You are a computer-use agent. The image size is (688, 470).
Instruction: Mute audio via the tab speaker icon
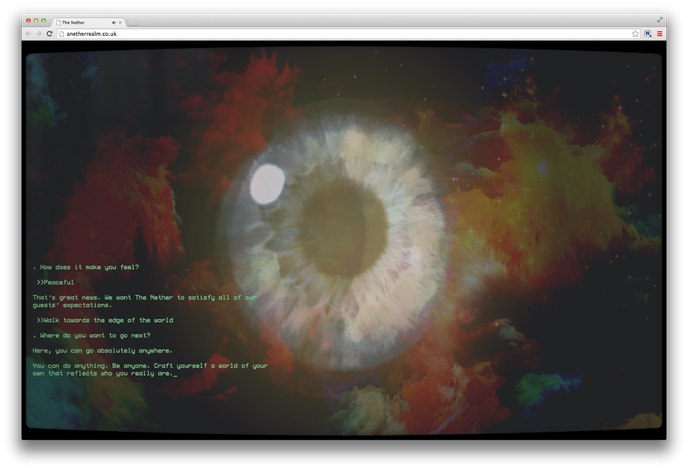point(112,21)
